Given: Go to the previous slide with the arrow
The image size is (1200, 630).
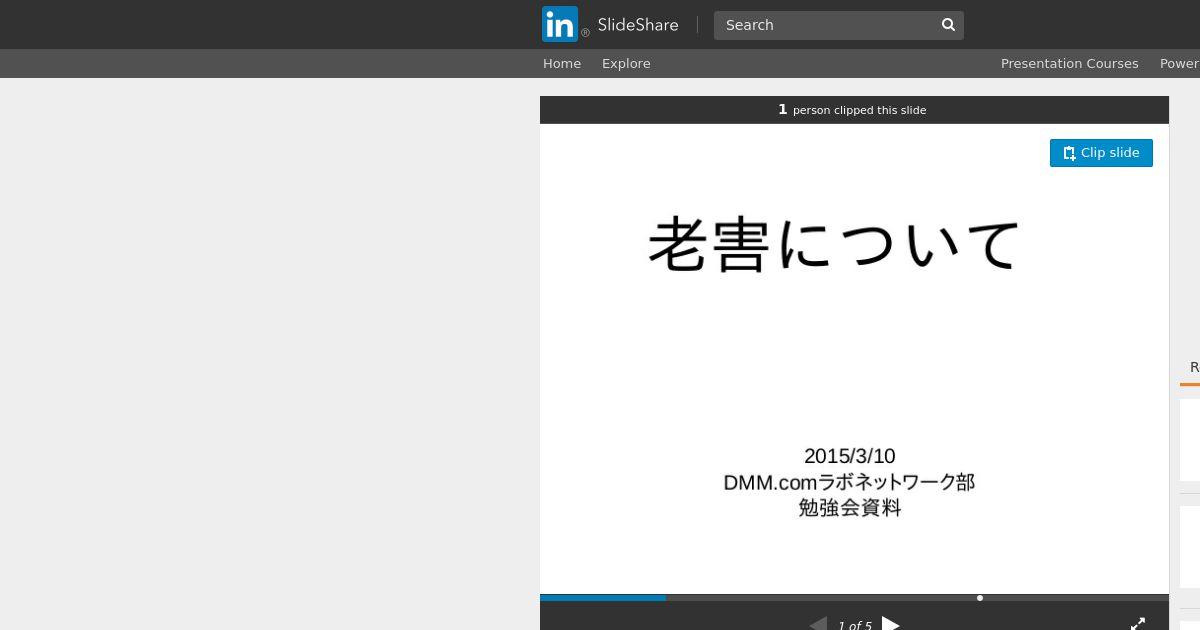Looking at the screenshot, I should coord(818,624).
